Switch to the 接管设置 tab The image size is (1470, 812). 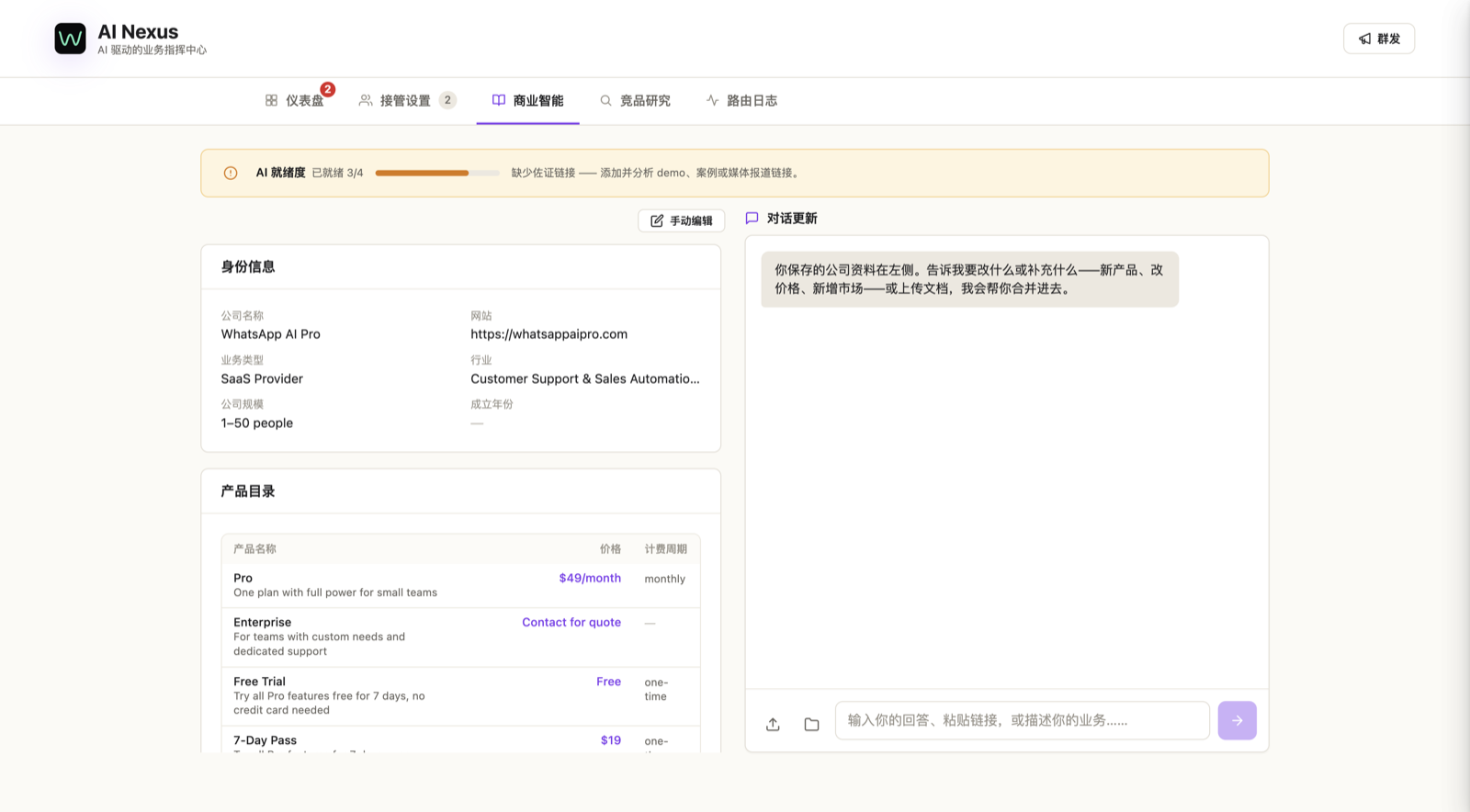pos(407,100)
